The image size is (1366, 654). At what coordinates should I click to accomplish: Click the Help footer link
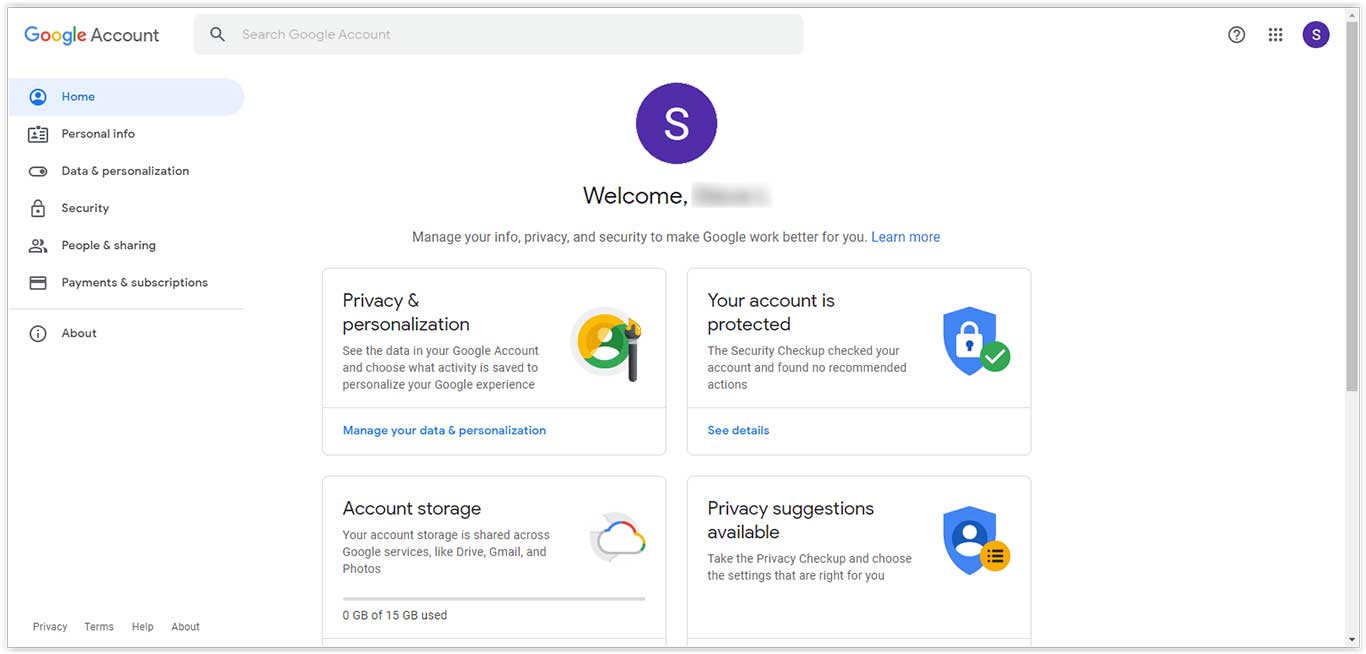click(x=143, y=627)
